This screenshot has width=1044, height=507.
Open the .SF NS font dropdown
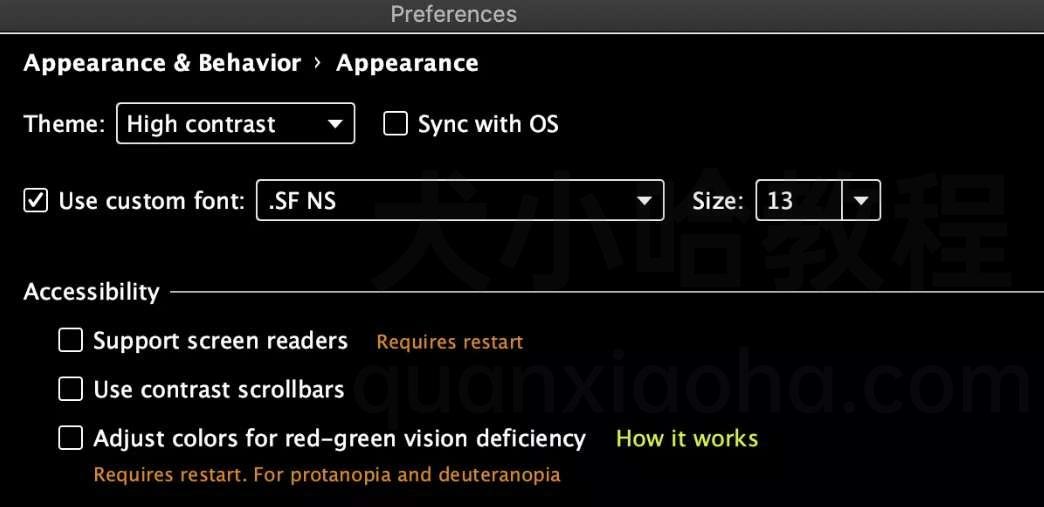(460, 200)
